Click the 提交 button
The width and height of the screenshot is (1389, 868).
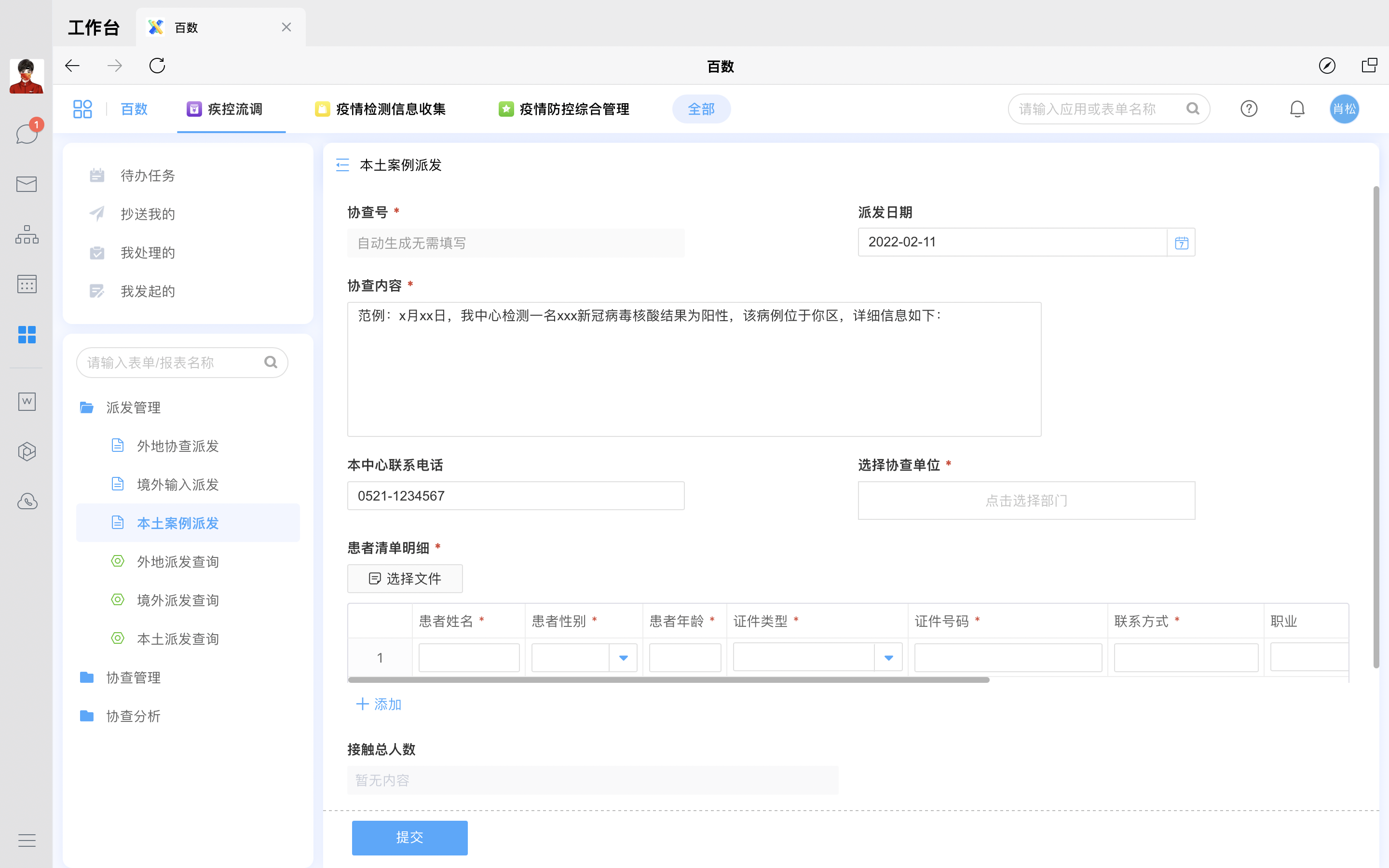409,838
